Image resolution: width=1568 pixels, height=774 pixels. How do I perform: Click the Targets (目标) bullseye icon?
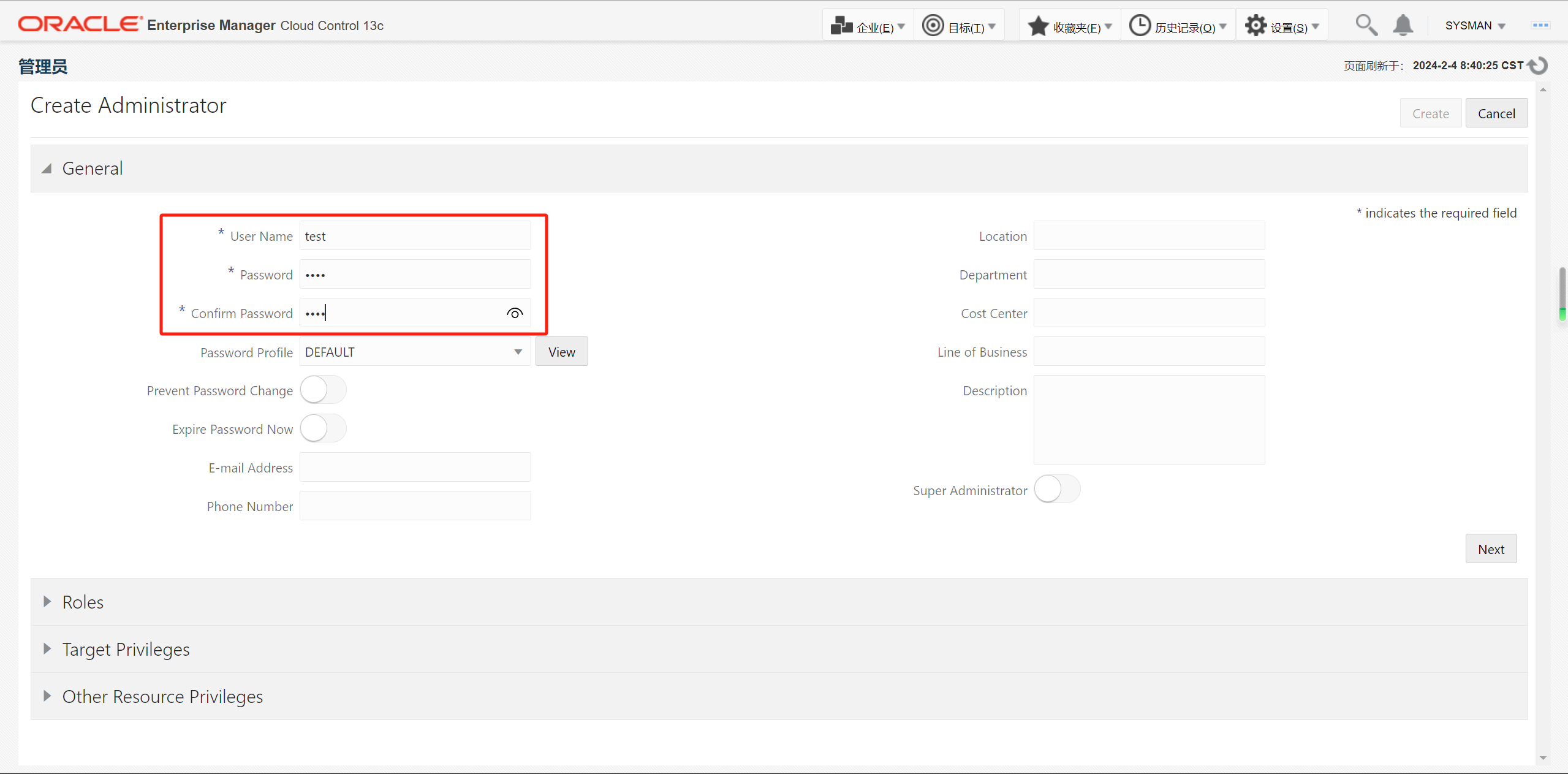pyautogui.click(x=933, y=26)
